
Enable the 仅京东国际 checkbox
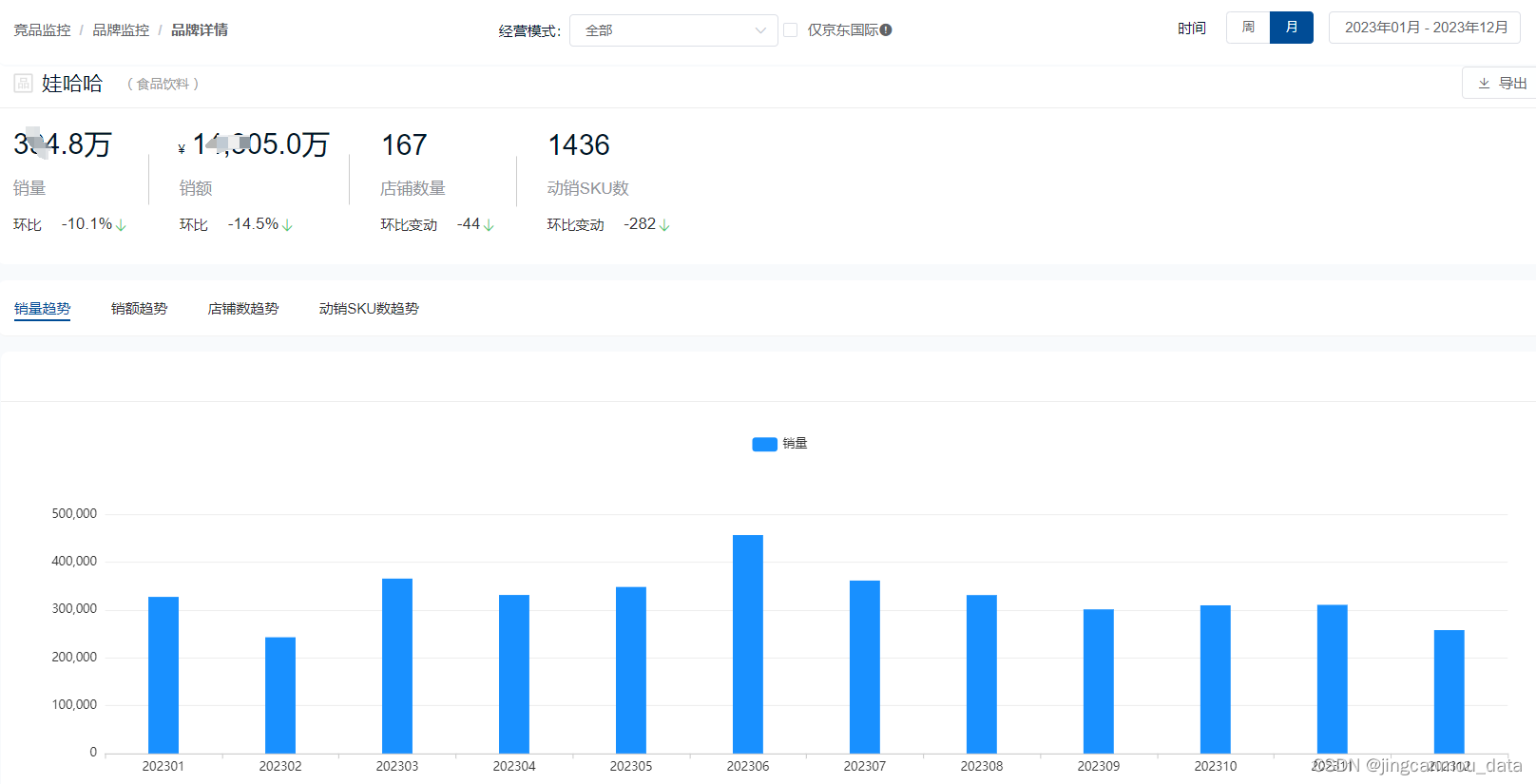tap(791, 30)
